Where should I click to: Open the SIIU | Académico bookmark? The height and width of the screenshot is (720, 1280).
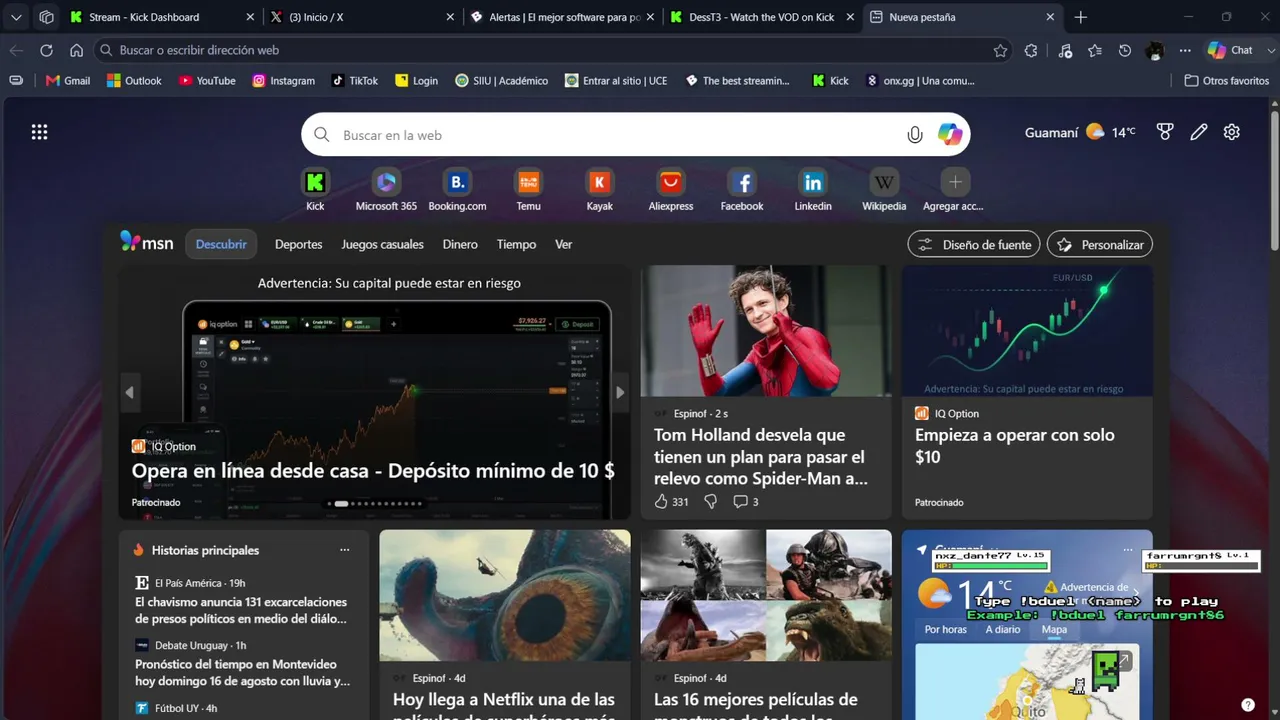(501, 81)
